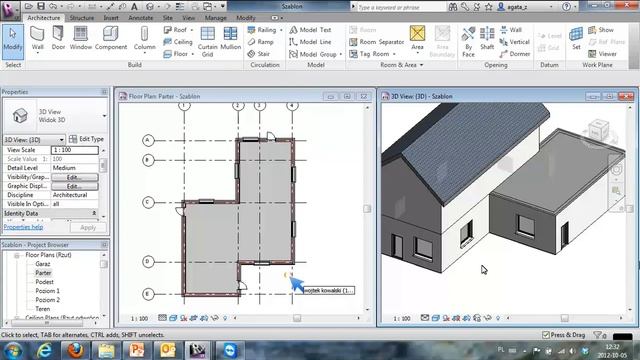640x360 pixels.
Task: Open Internet Explorer from the taskbar
Action: 44,351
